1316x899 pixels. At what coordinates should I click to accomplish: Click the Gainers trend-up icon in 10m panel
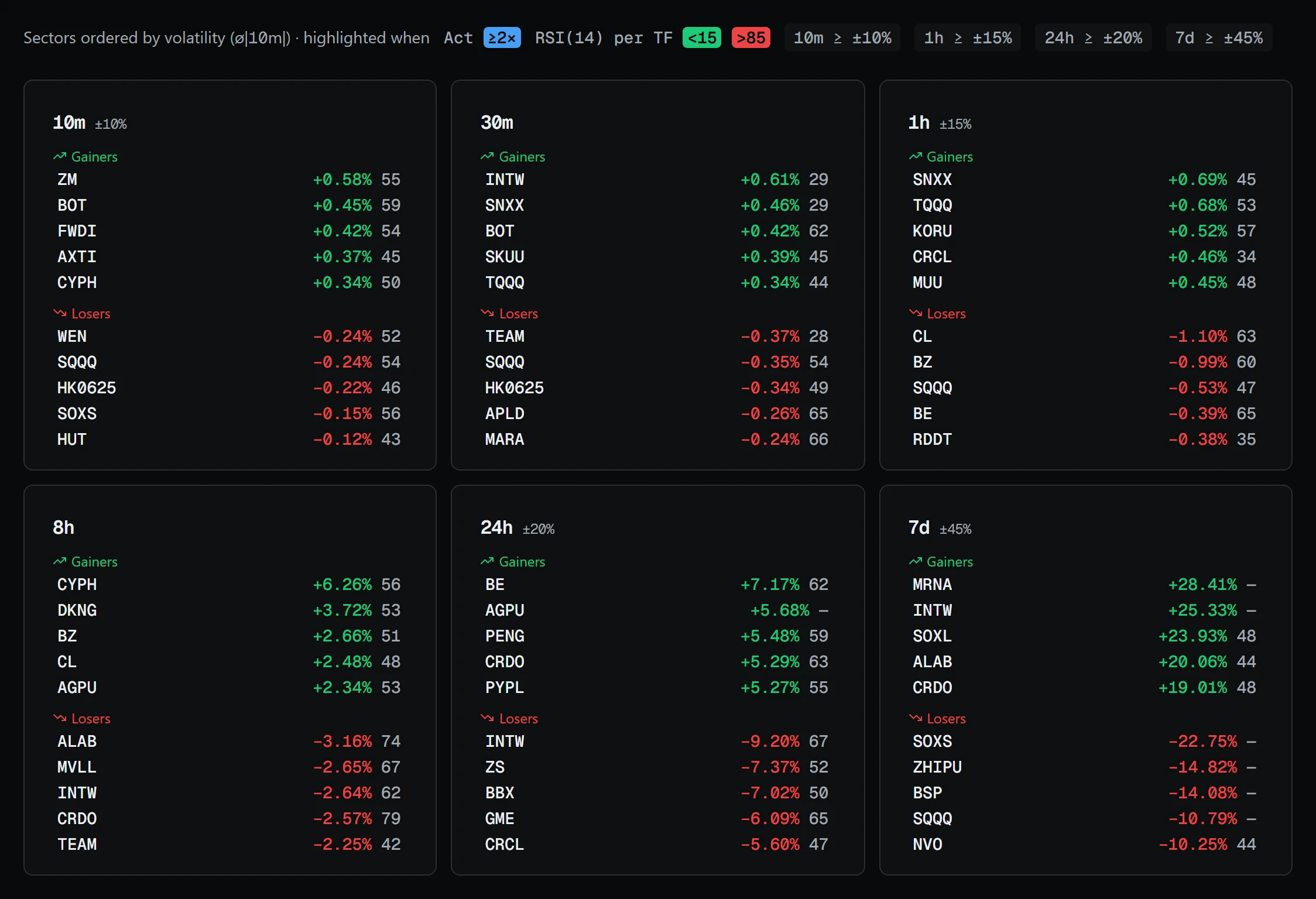[x=60, y=156]
